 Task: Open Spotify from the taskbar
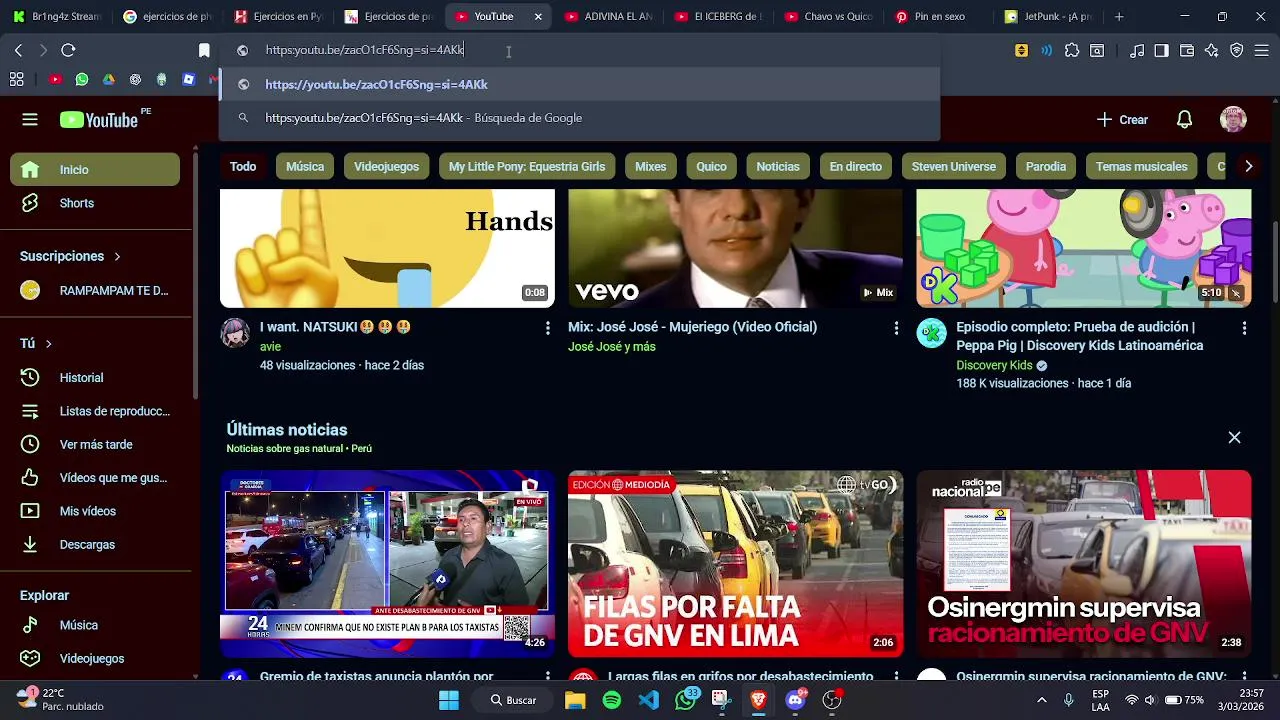click(x=612, y=700)
